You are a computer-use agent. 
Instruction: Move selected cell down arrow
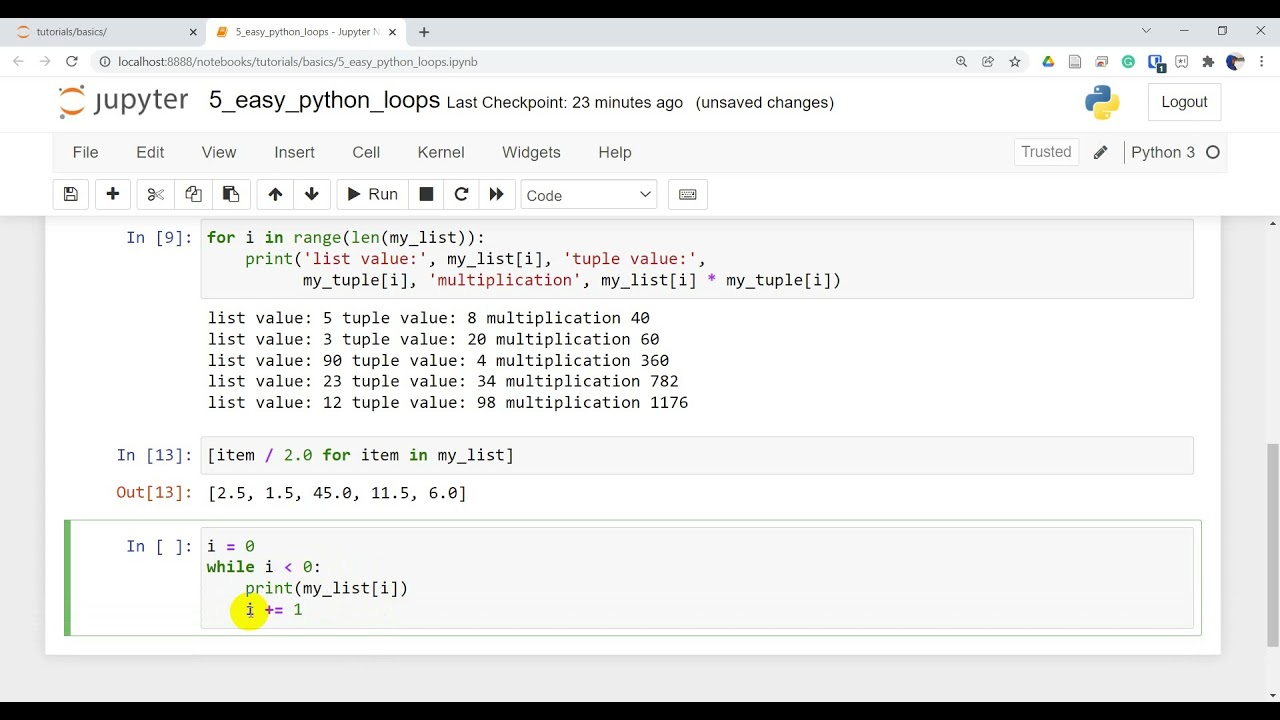pyautogui.click(x=312, y=195)
